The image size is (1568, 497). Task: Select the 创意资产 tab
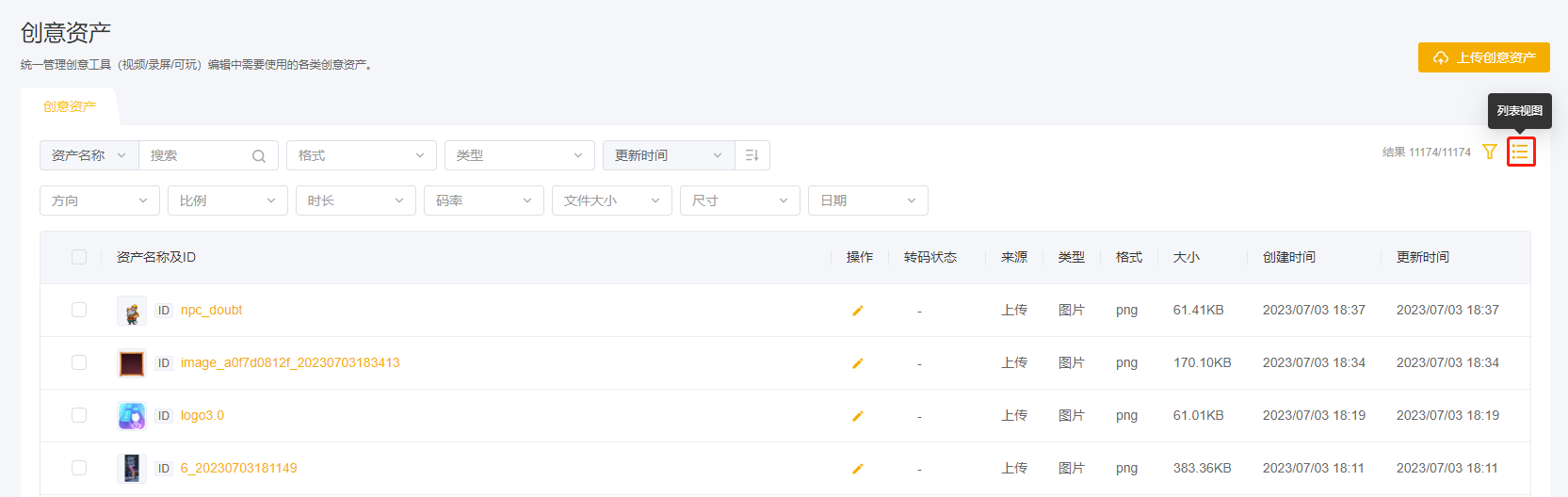(x=70, y=106)
